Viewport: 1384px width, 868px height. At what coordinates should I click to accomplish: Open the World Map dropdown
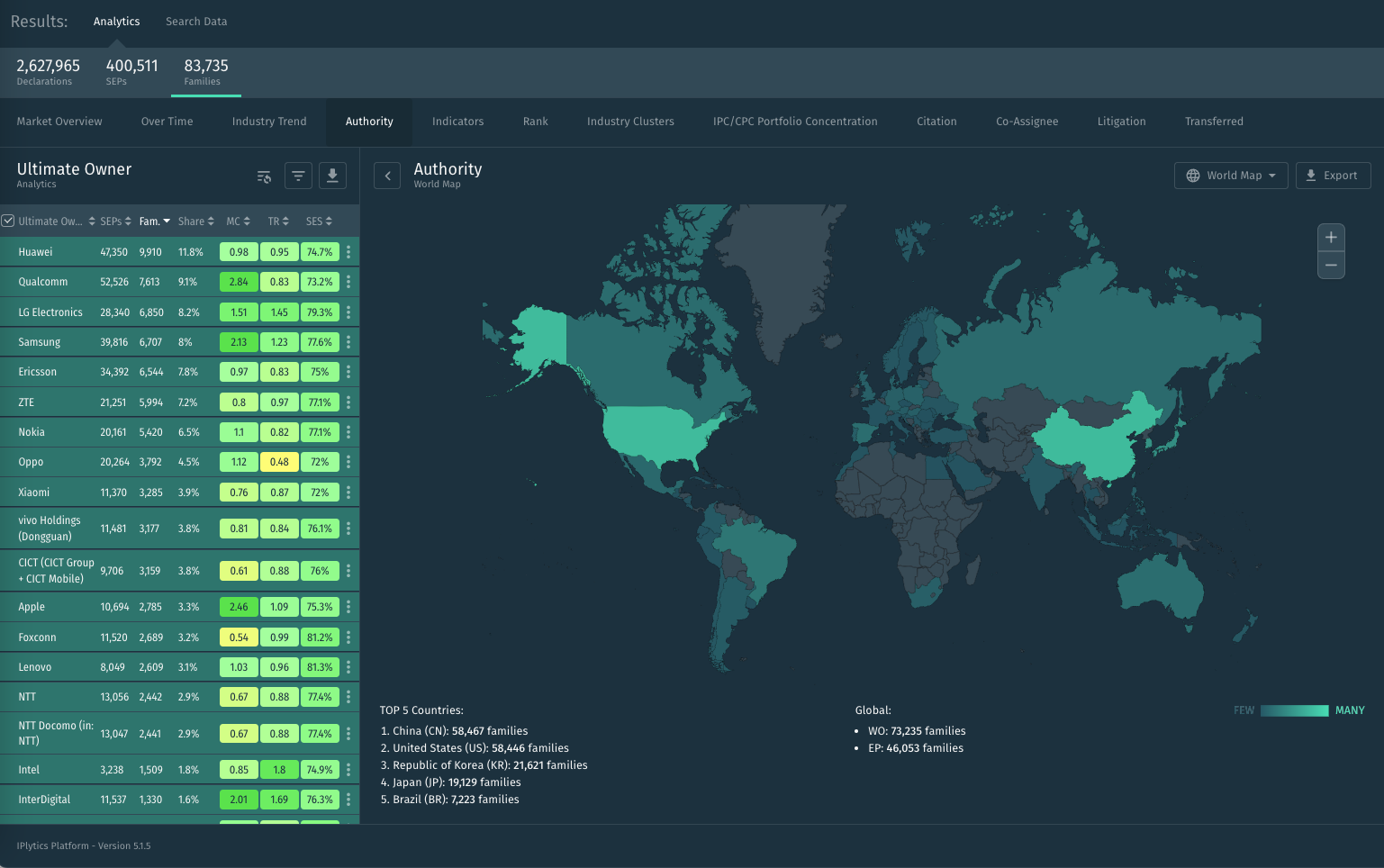point(1231,176)
